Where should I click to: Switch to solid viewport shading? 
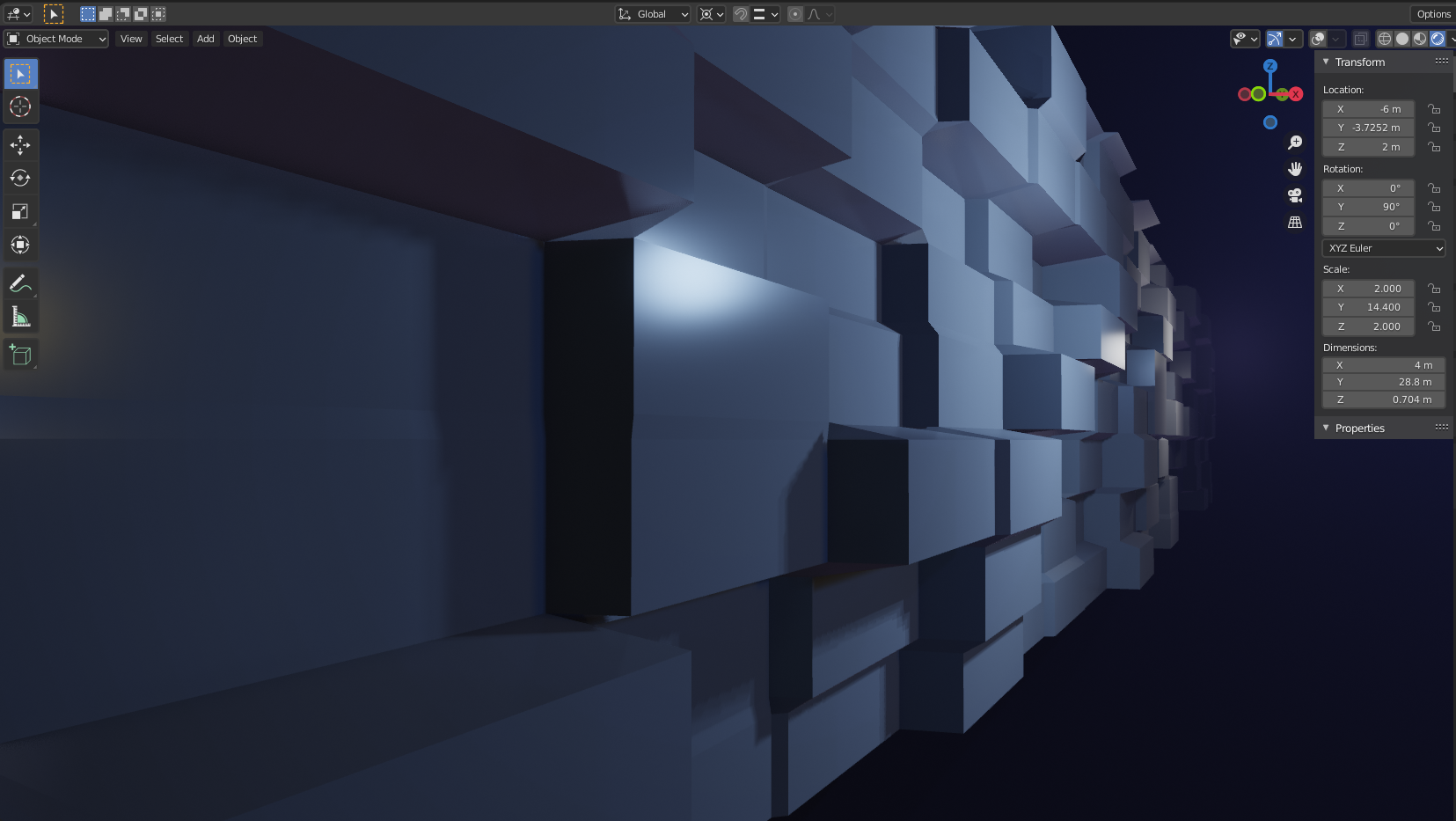(1402, 39)
